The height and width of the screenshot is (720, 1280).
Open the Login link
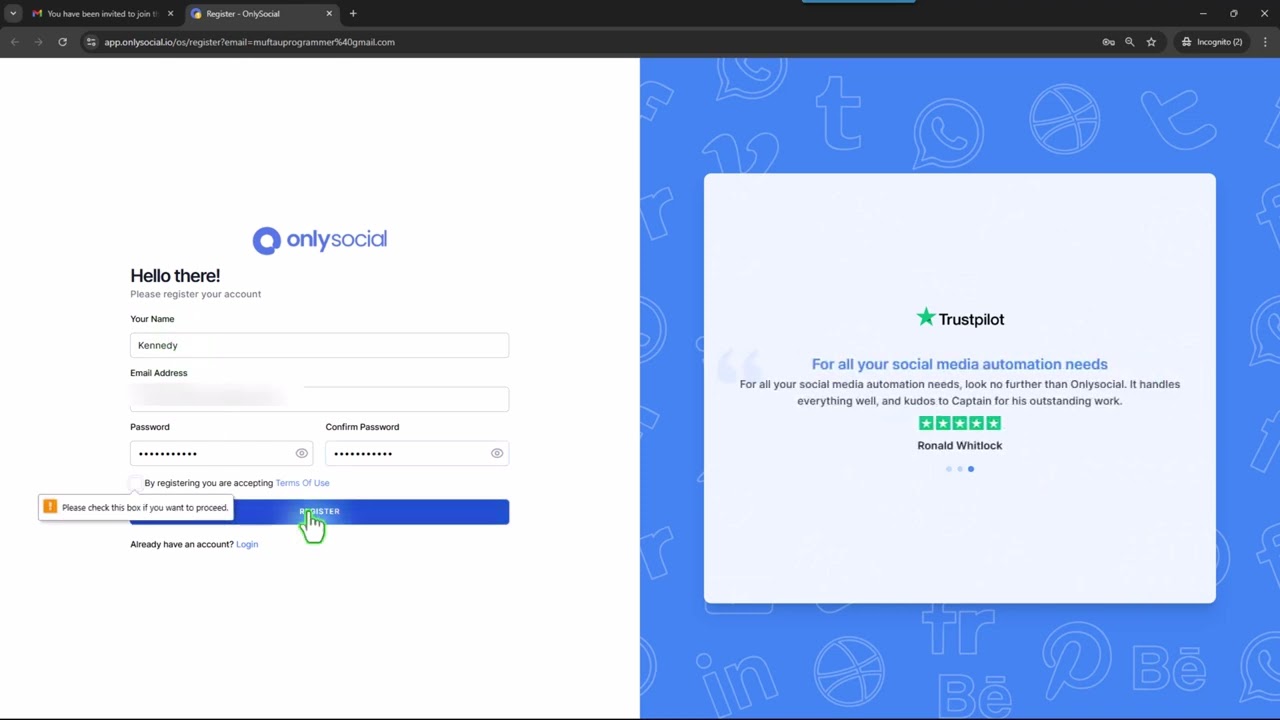click(x=247, y=544)
